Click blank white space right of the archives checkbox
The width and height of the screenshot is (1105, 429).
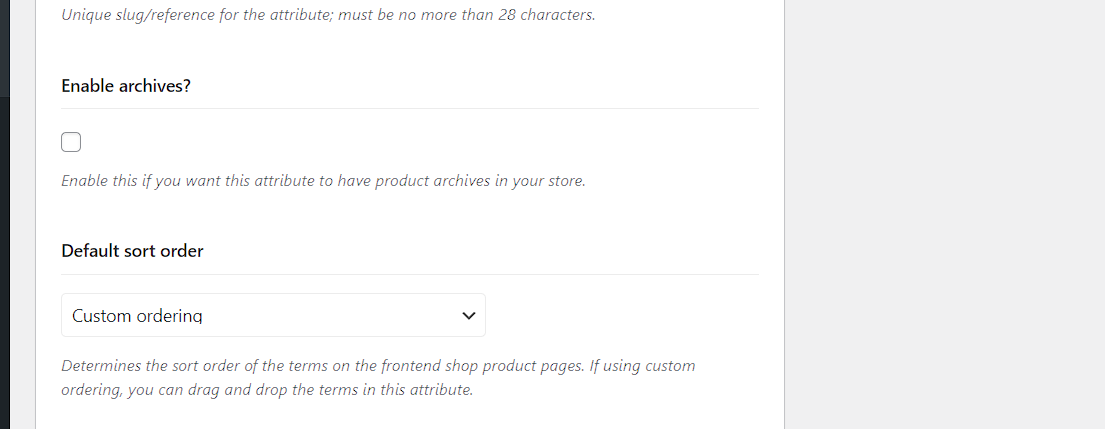pos(400,142)
